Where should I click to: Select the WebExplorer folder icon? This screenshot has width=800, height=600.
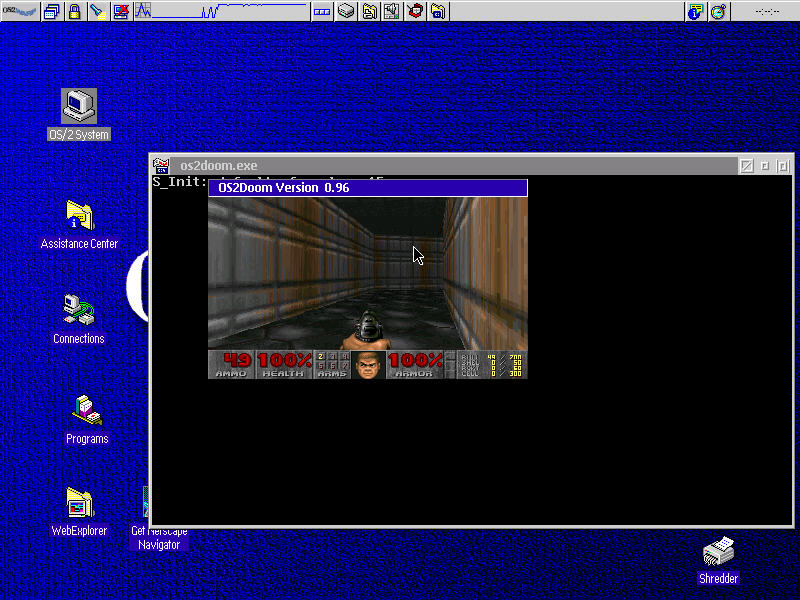click(x=79, y=512)
